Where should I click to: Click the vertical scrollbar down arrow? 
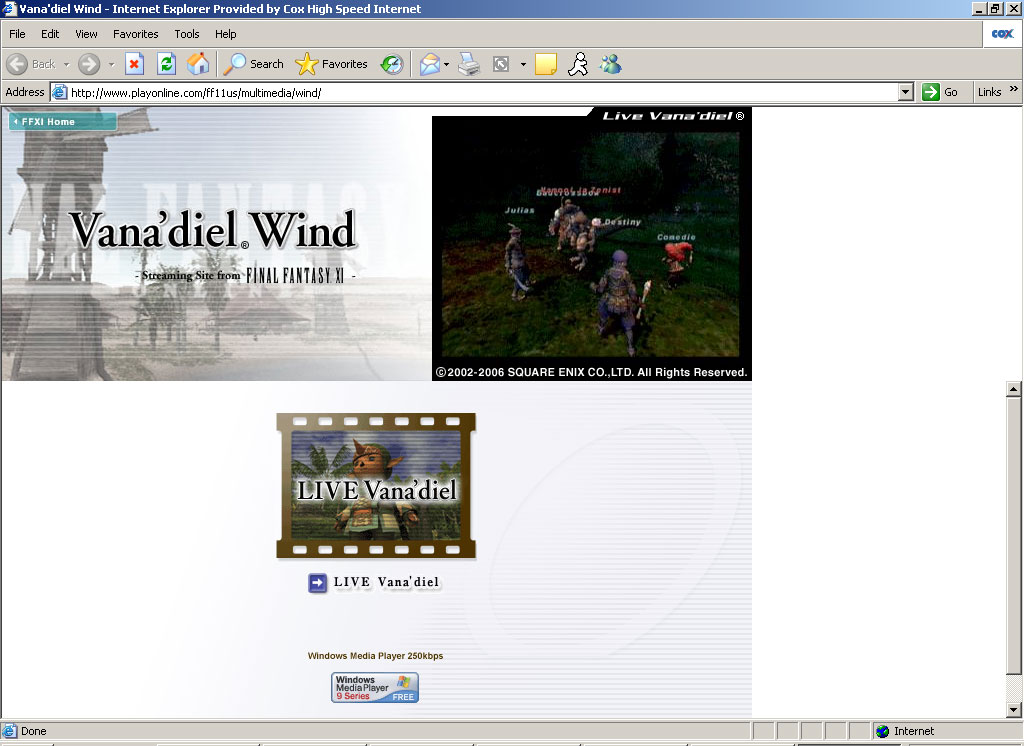[x=1013, y=709]
